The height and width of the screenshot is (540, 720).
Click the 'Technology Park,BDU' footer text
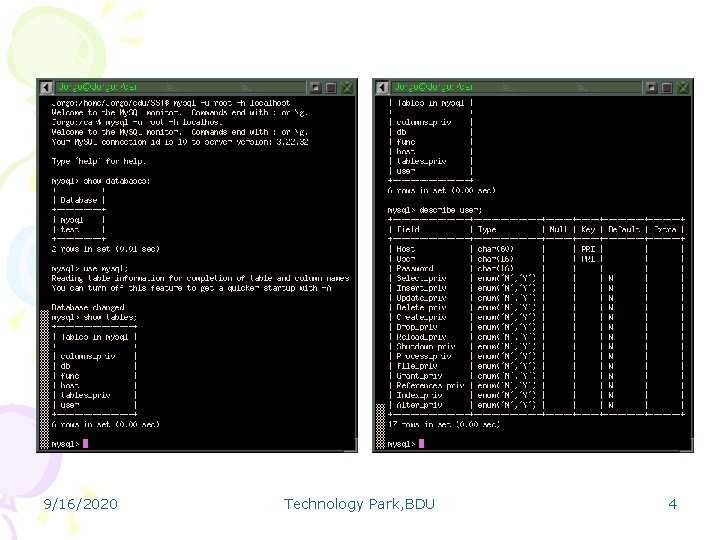coord(359,504)
